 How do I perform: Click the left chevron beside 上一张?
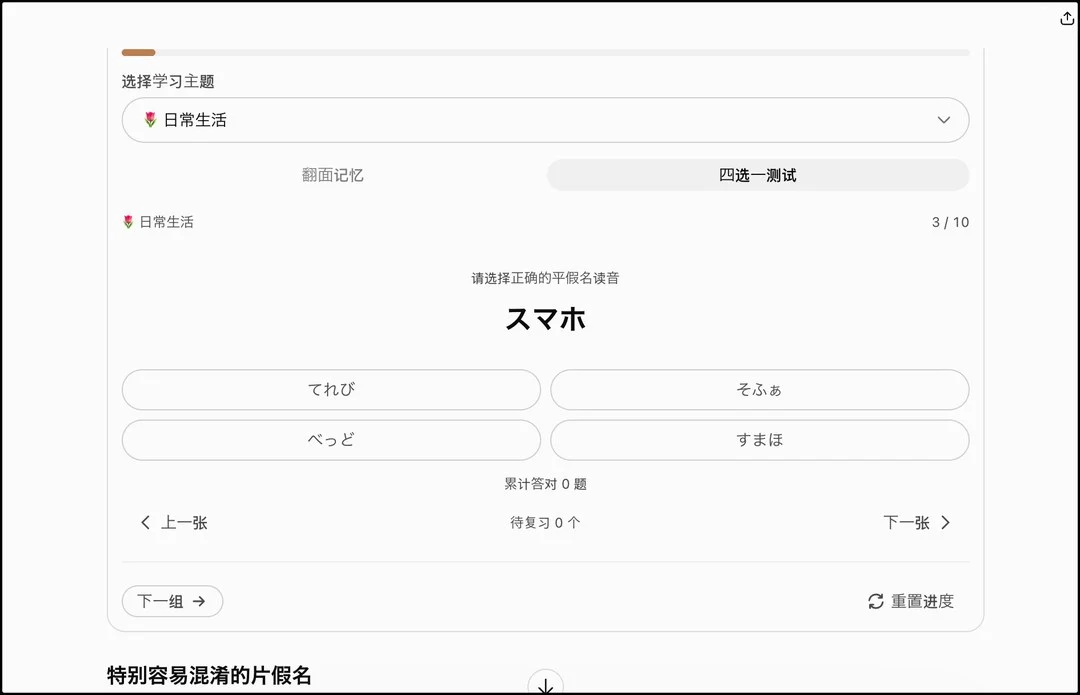145,523
